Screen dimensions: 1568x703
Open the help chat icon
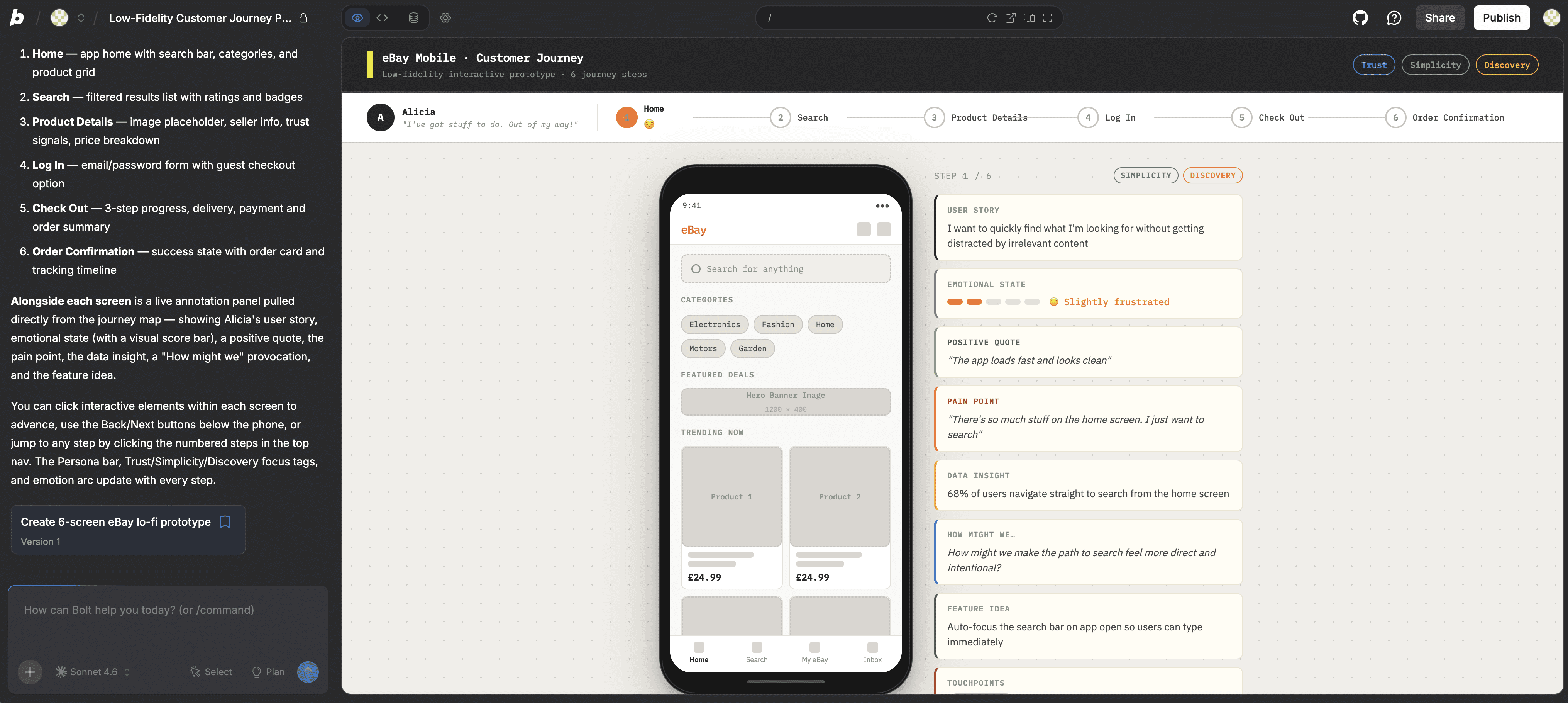[x=1394, y=18]
